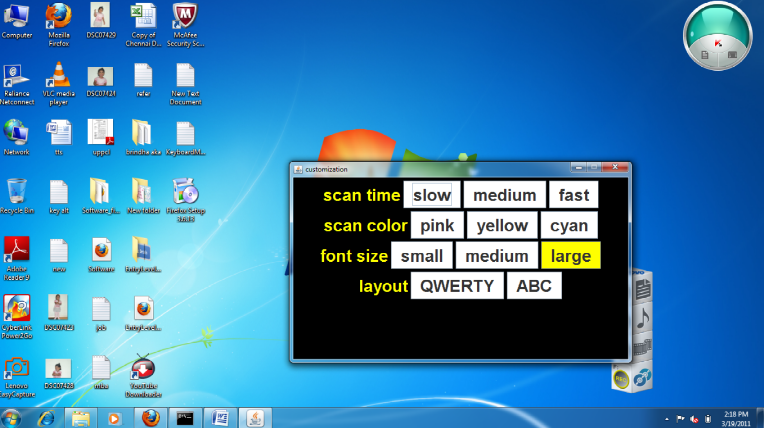Open YouTube Downloader desktop shortcut
Image resolution: width=764 pixels, height=428 pixels.
[143, 370]
